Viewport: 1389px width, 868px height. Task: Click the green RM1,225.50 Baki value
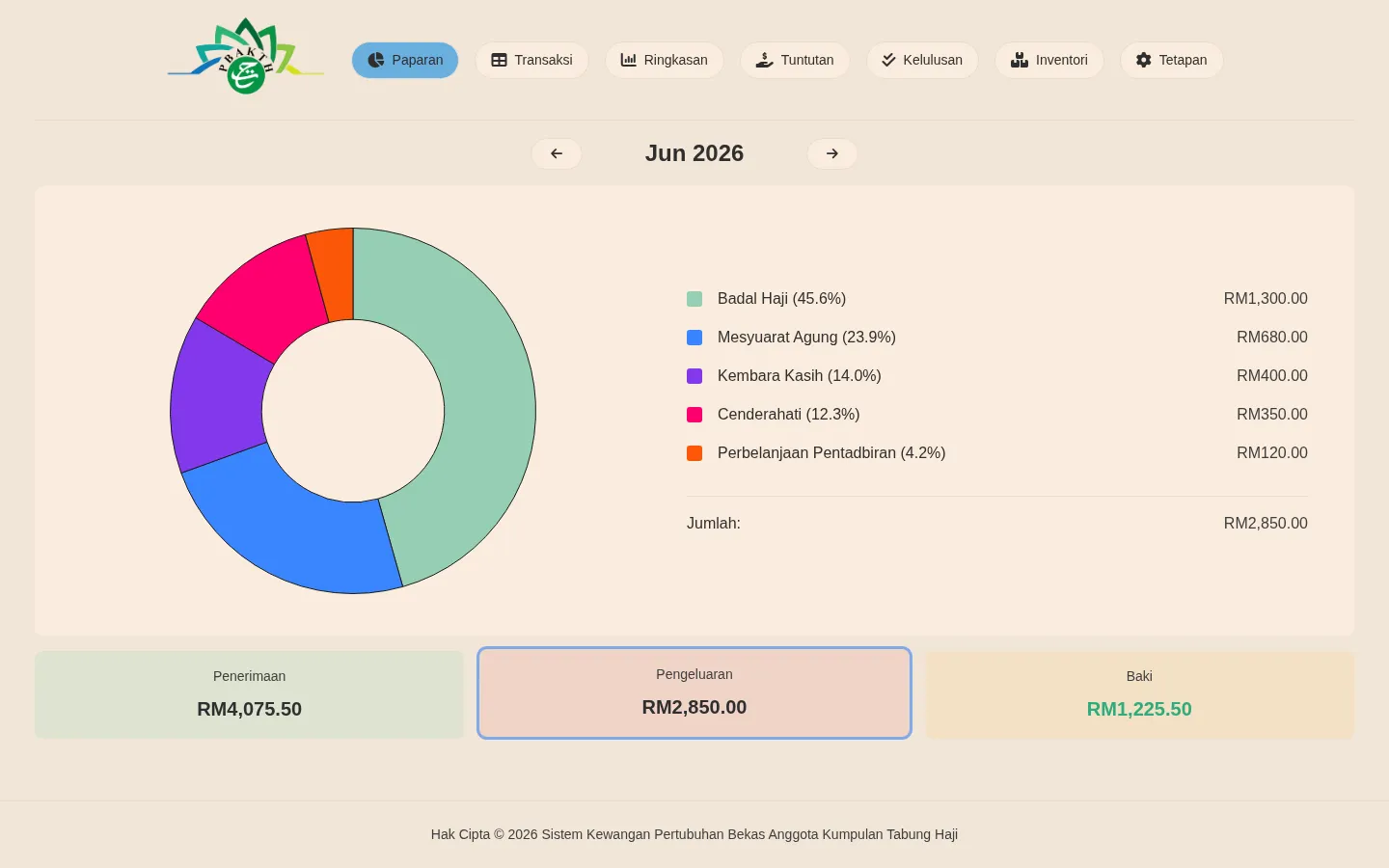(x=1139, y=709)
